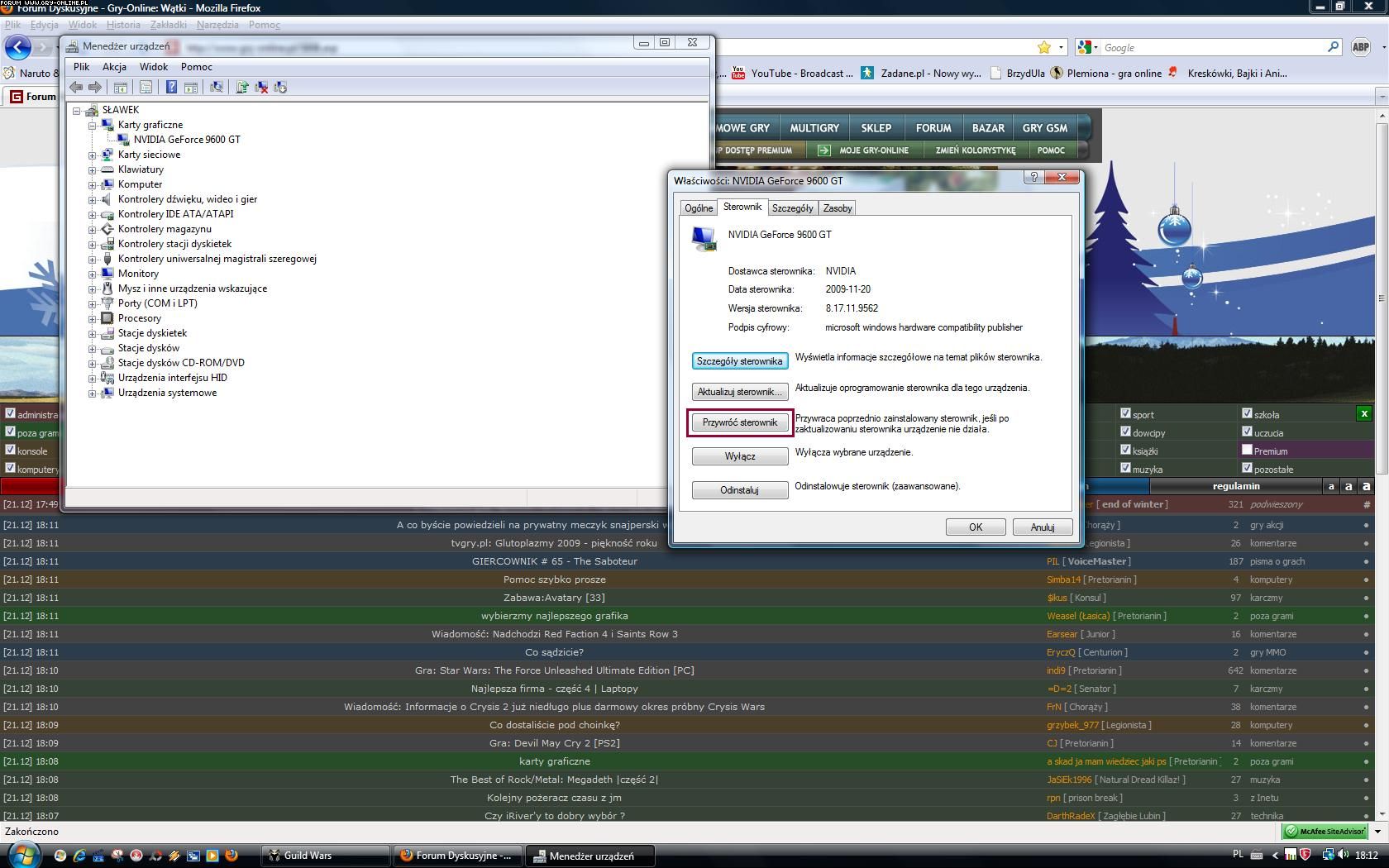This screenshot has width=1389, height=868.
Task: Expand the Procesory tree node
Action: [x=93, y=318]
